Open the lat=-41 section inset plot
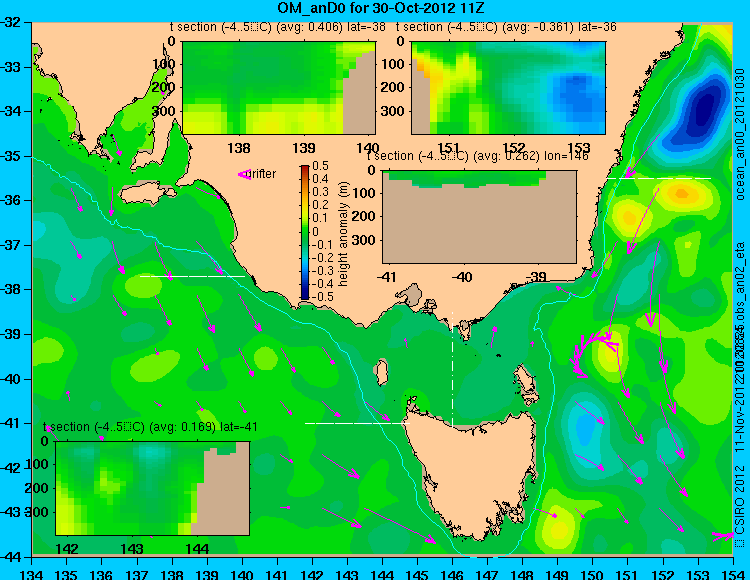750x580 pixels. tap(153, 488)
